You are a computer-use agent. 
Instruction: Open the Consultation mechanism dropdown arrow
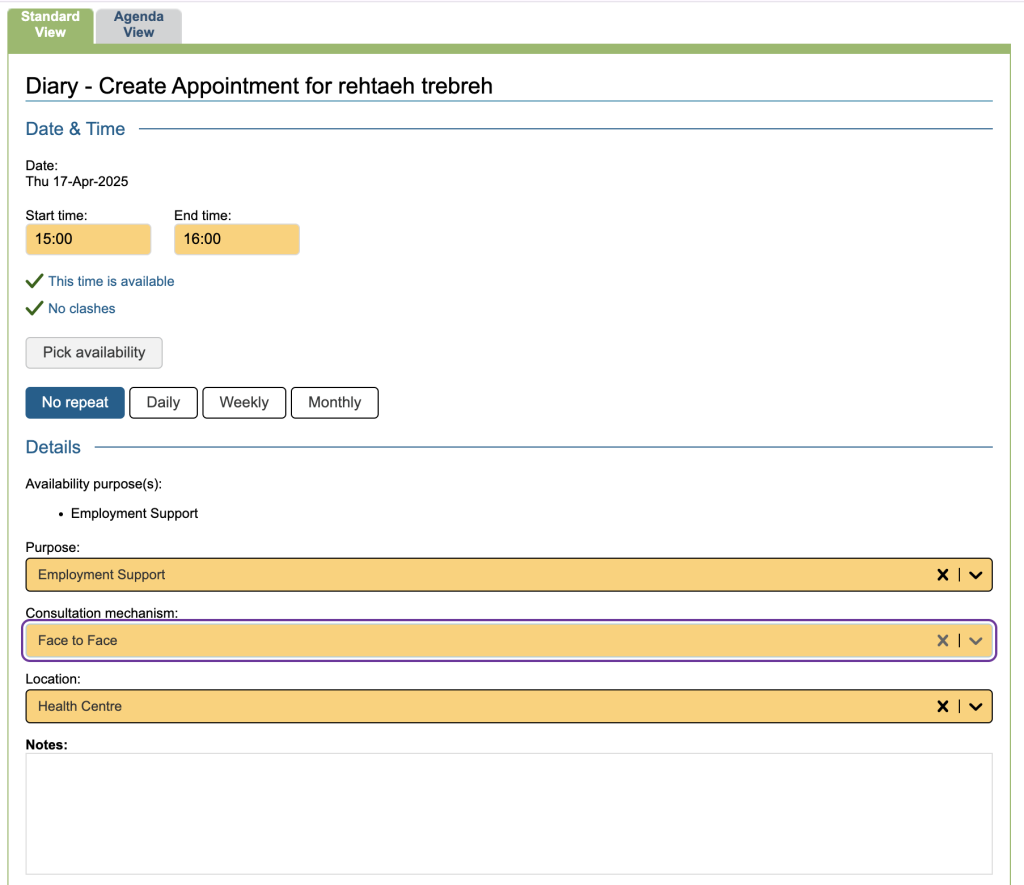(x=976, y=641)
